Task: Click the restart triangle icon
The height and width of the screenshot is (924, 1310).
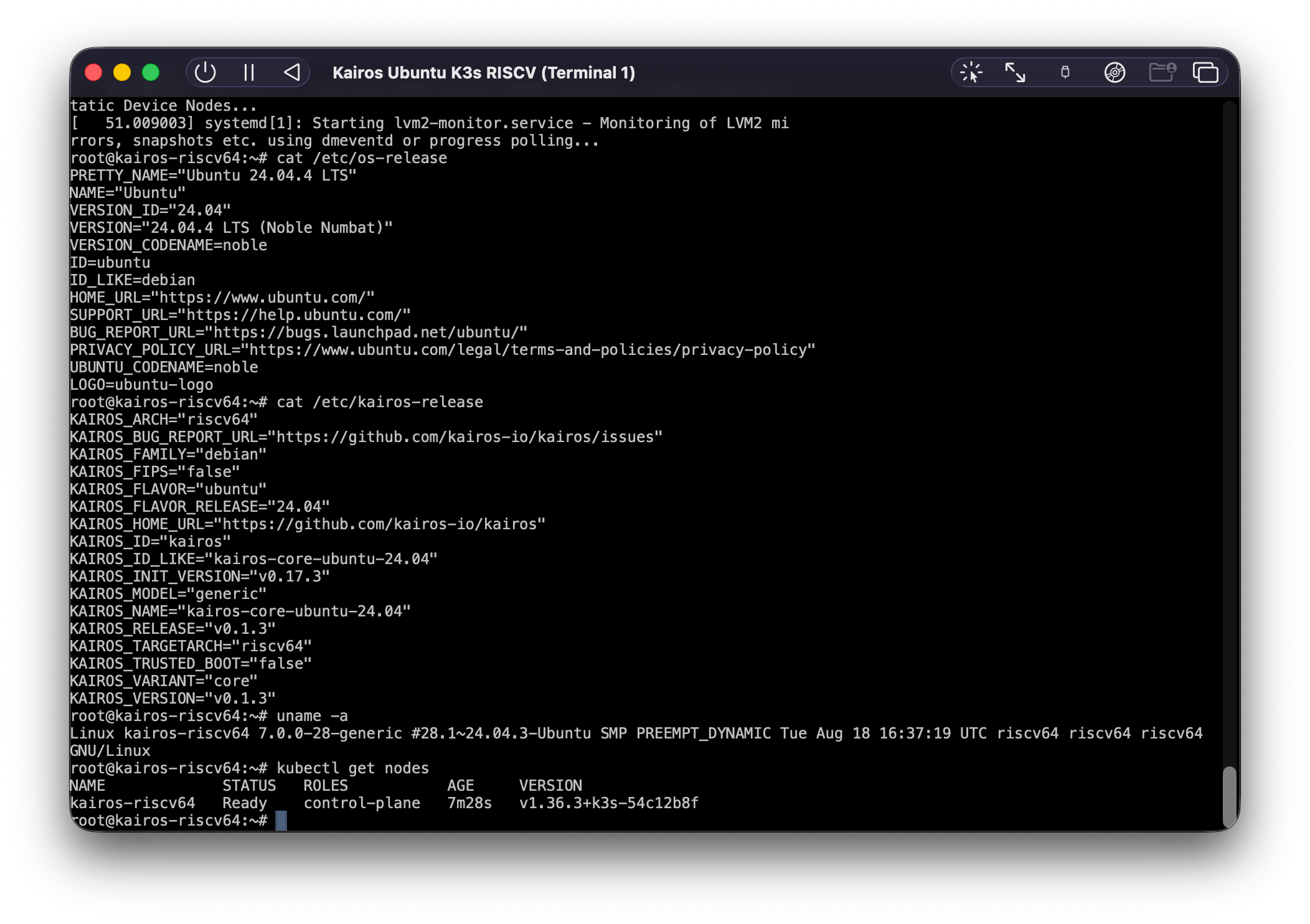Action: (292, 73)
